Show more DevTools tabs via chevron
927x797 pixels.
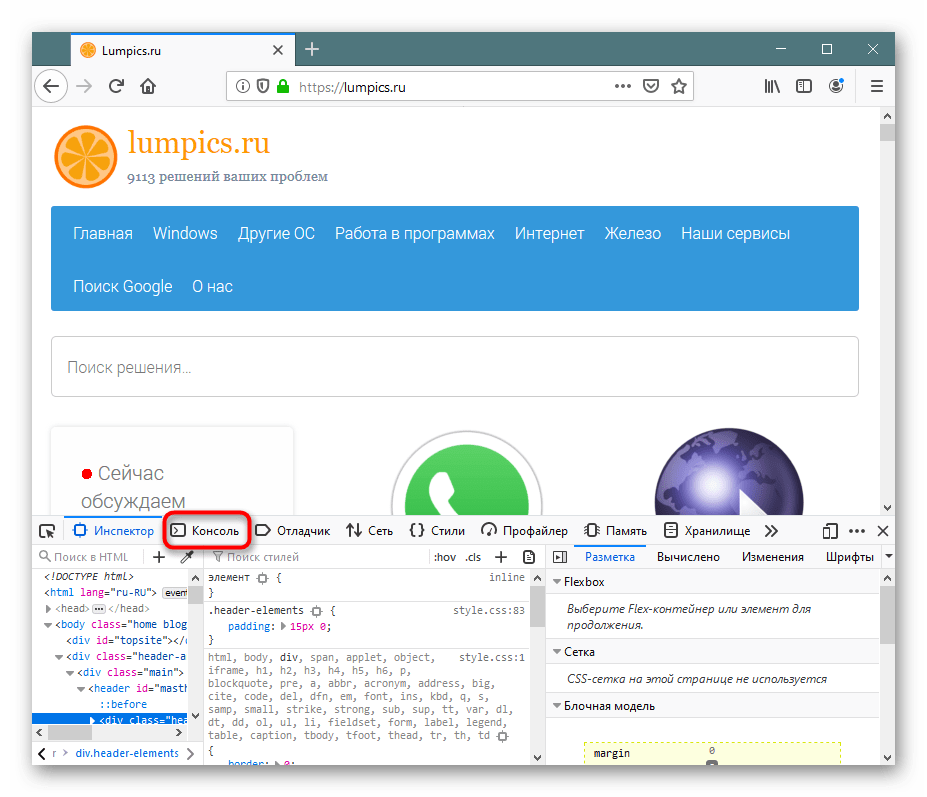[770, 531]
